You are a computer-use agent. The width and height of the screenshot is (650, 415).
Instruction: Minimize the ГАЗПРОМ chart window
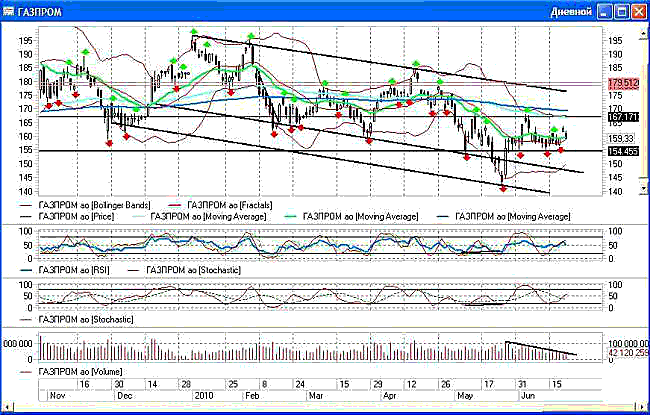click(x=605, y=12)
